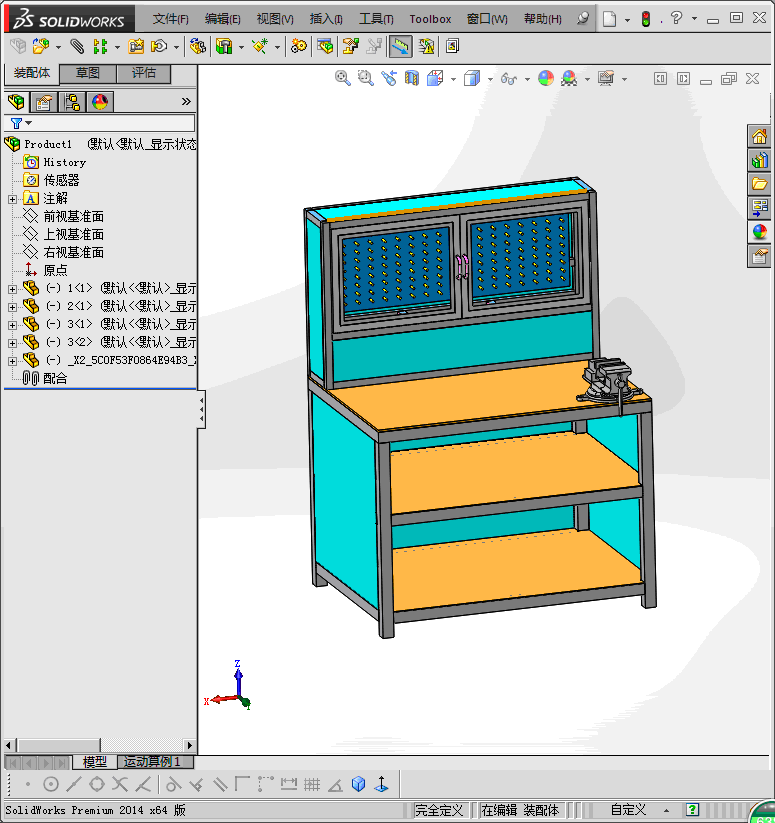Image resolution: width=775 pixels, height=823 pixels.
Task: Open the DisplayManager color wheel tab
Action: coord(100,101)
